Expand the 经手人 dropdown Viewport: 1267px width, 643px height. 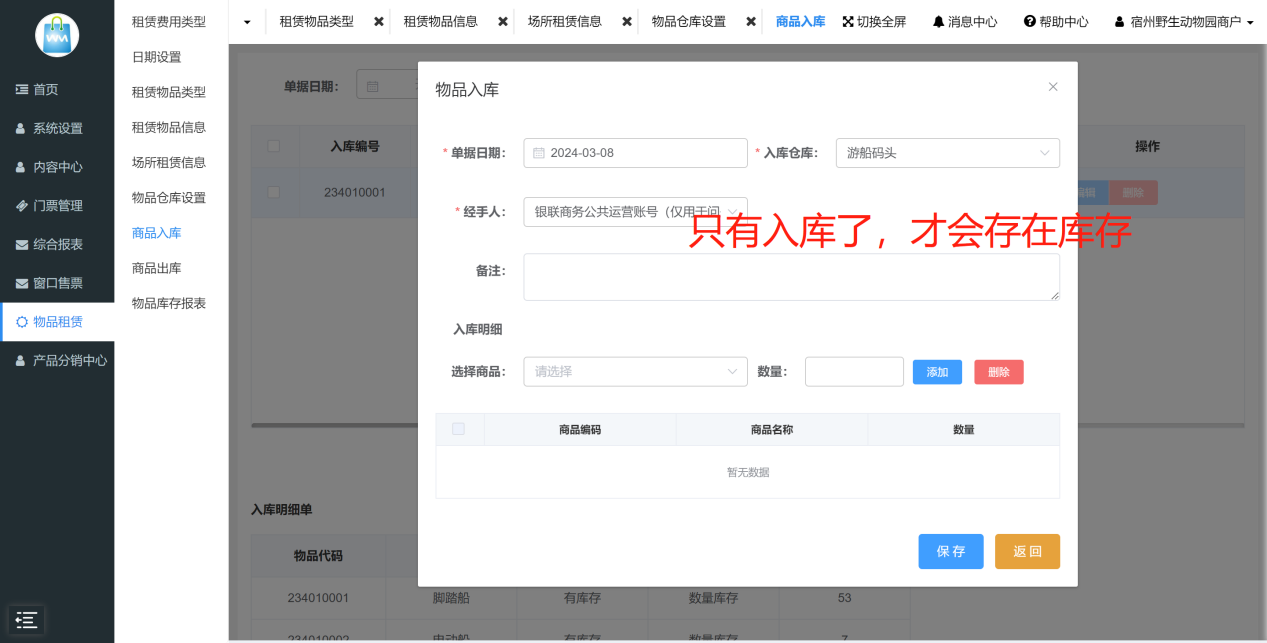point(634,212)
